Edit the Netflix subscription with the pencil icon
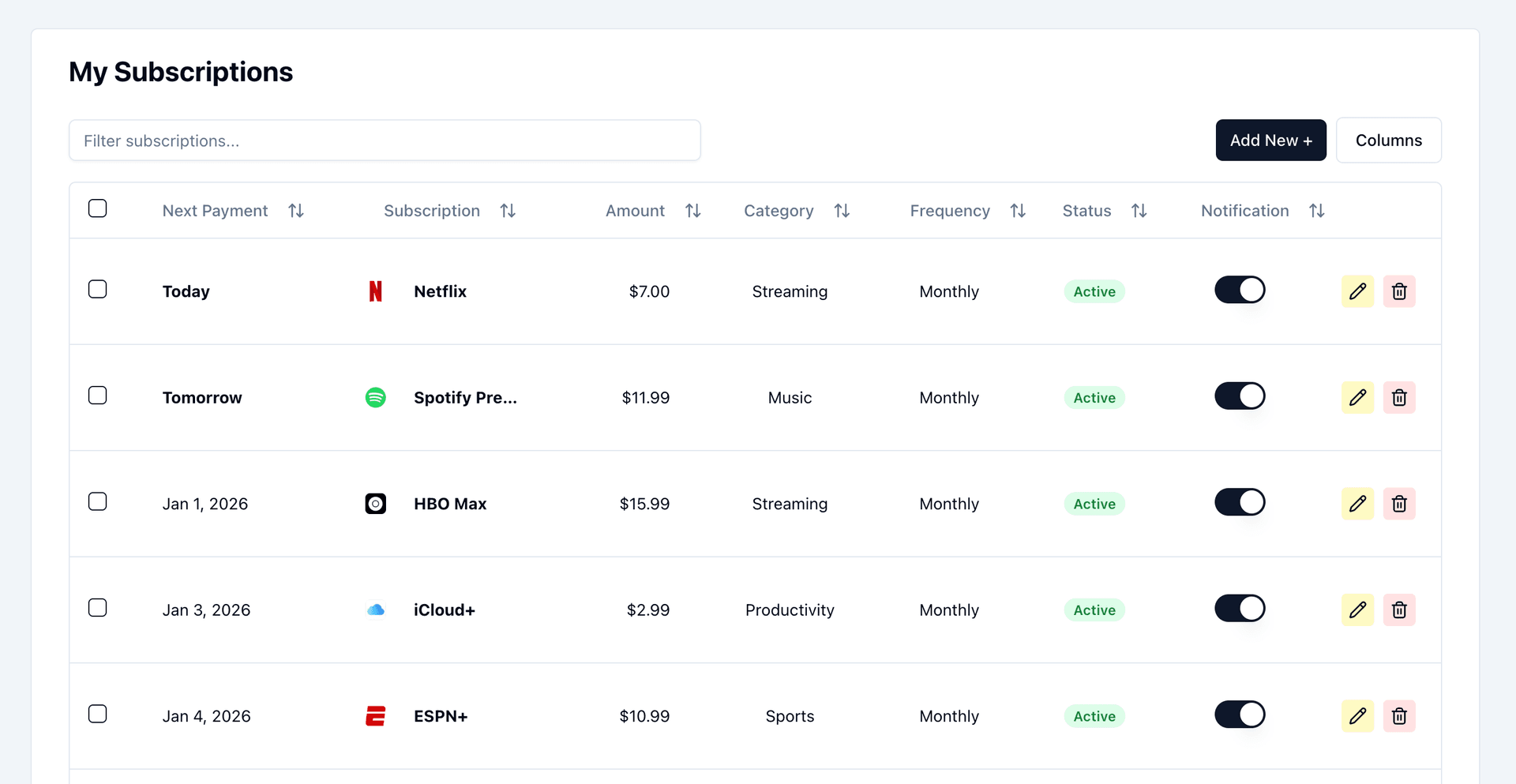1516x784 pixels. pos(1358,291)
